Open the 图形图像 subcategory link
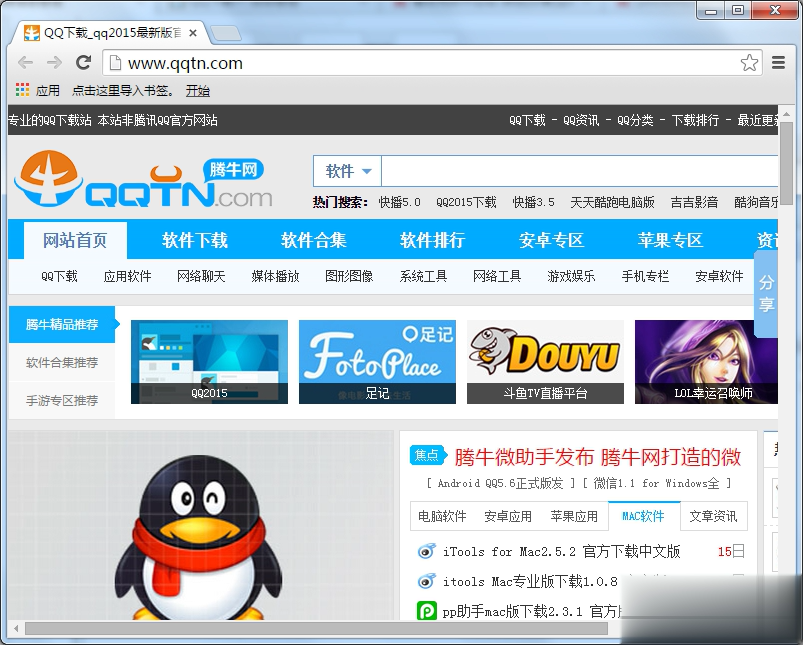This screenshot has height=645, width=803. [349, 276]
